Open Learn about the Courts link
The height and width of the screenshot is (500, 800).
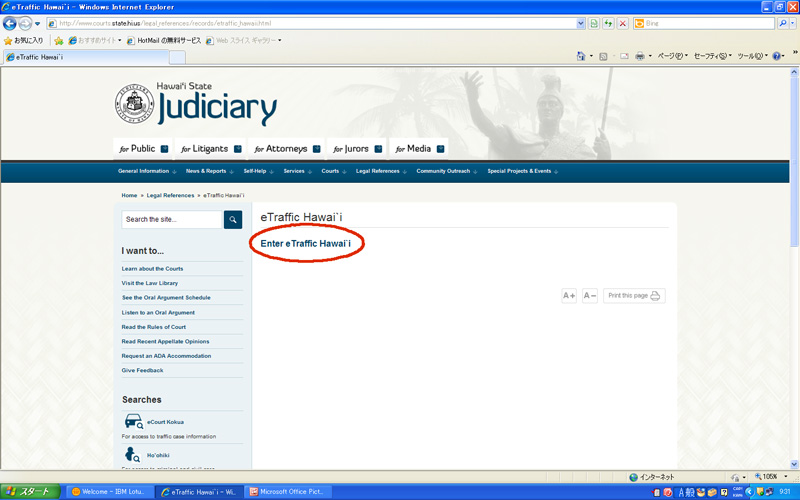point(152,268)
